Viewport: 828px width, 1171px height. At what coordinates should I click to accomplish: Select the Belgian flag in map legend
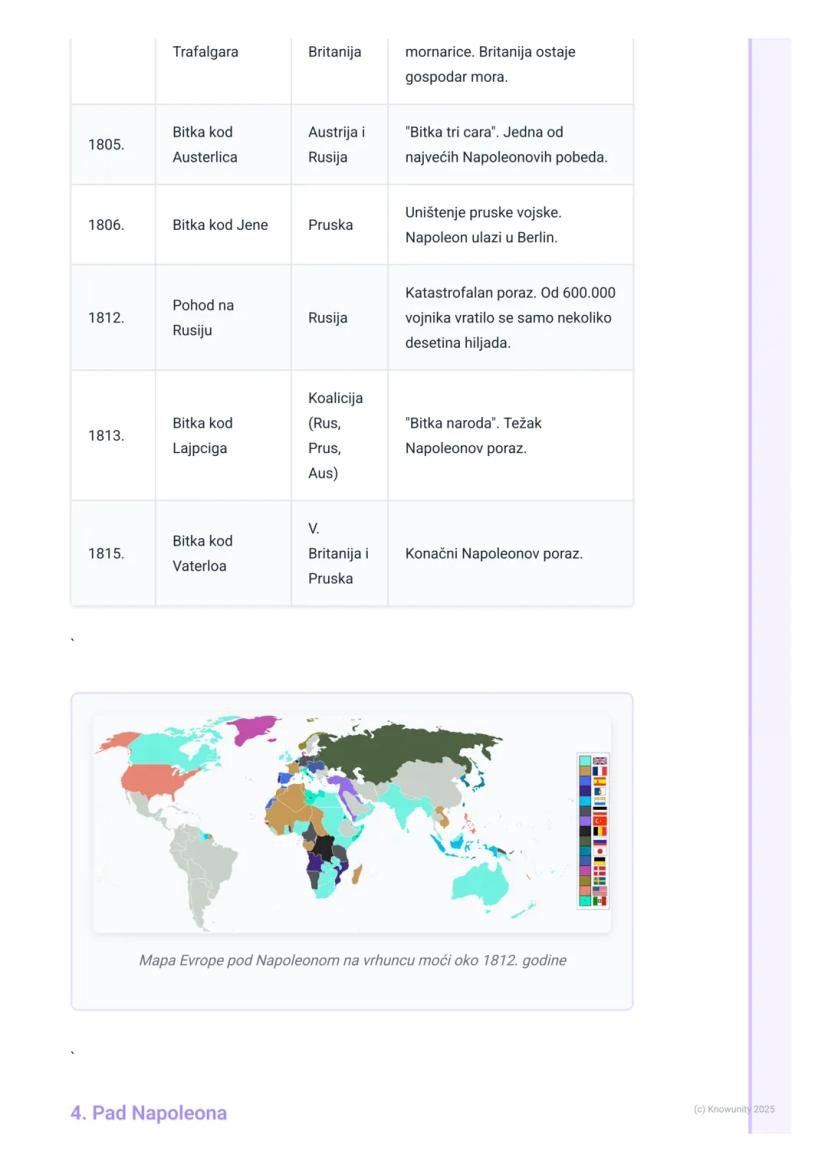pos(600,831)
